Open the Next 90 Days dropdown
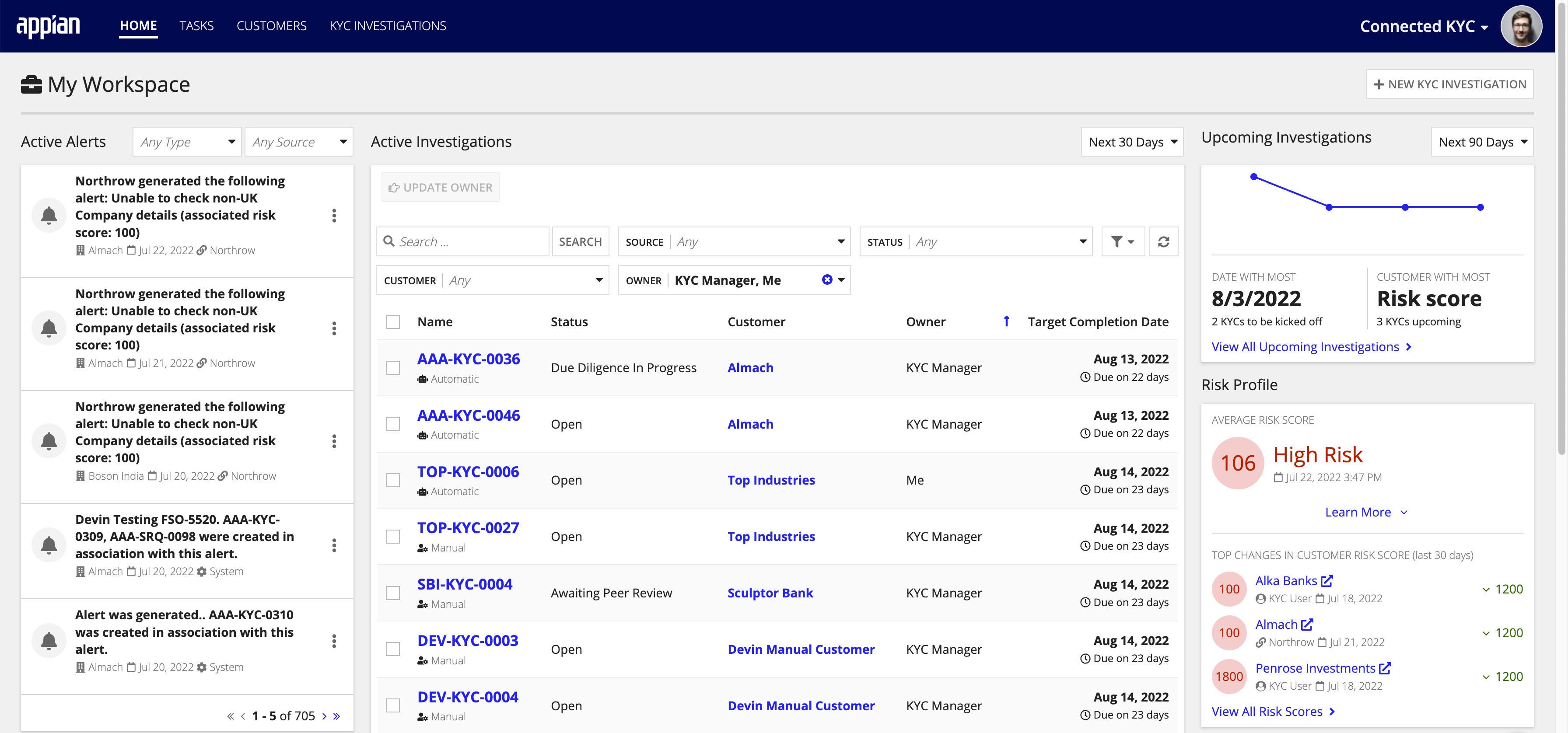This screenshot has width=1568, height=733. 1481,142
